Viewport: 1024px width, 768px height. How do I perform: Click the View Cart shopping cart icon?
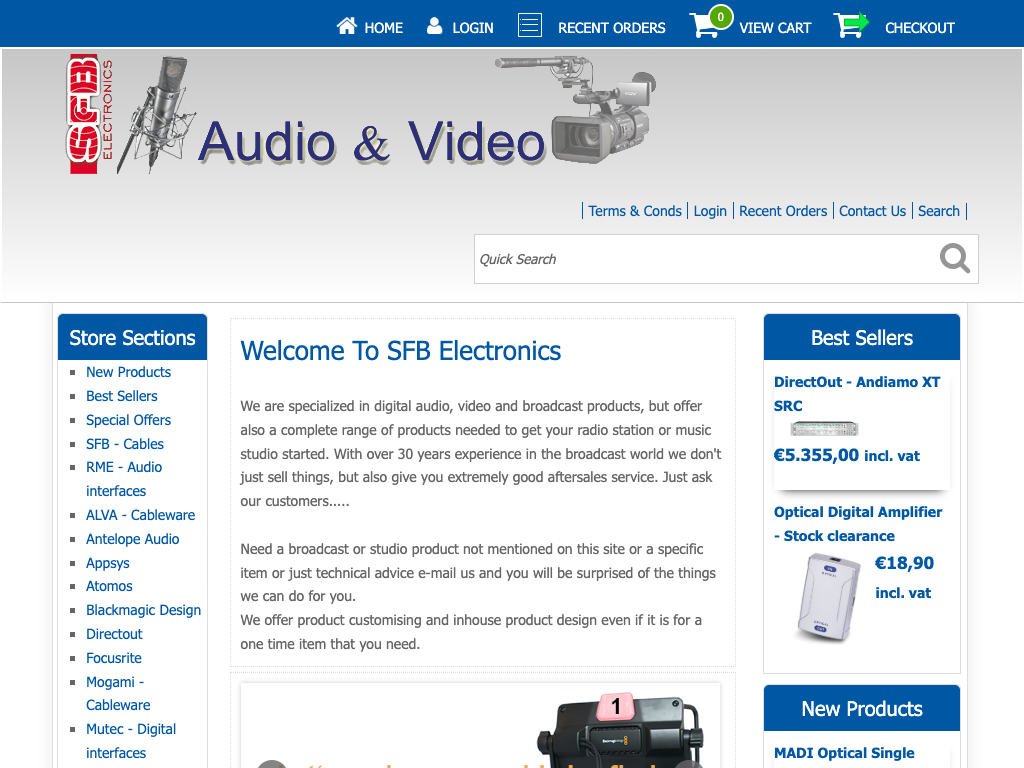pyautogui.click(x=706, y=26)
